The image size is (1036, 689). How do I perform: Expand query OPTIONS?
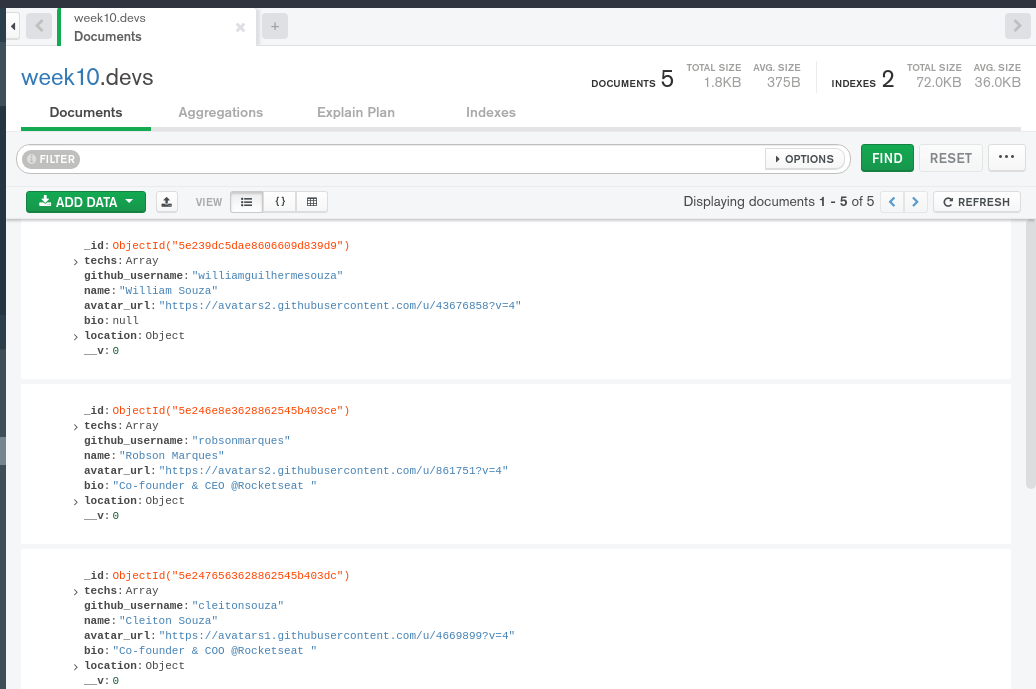pos(804,159)
